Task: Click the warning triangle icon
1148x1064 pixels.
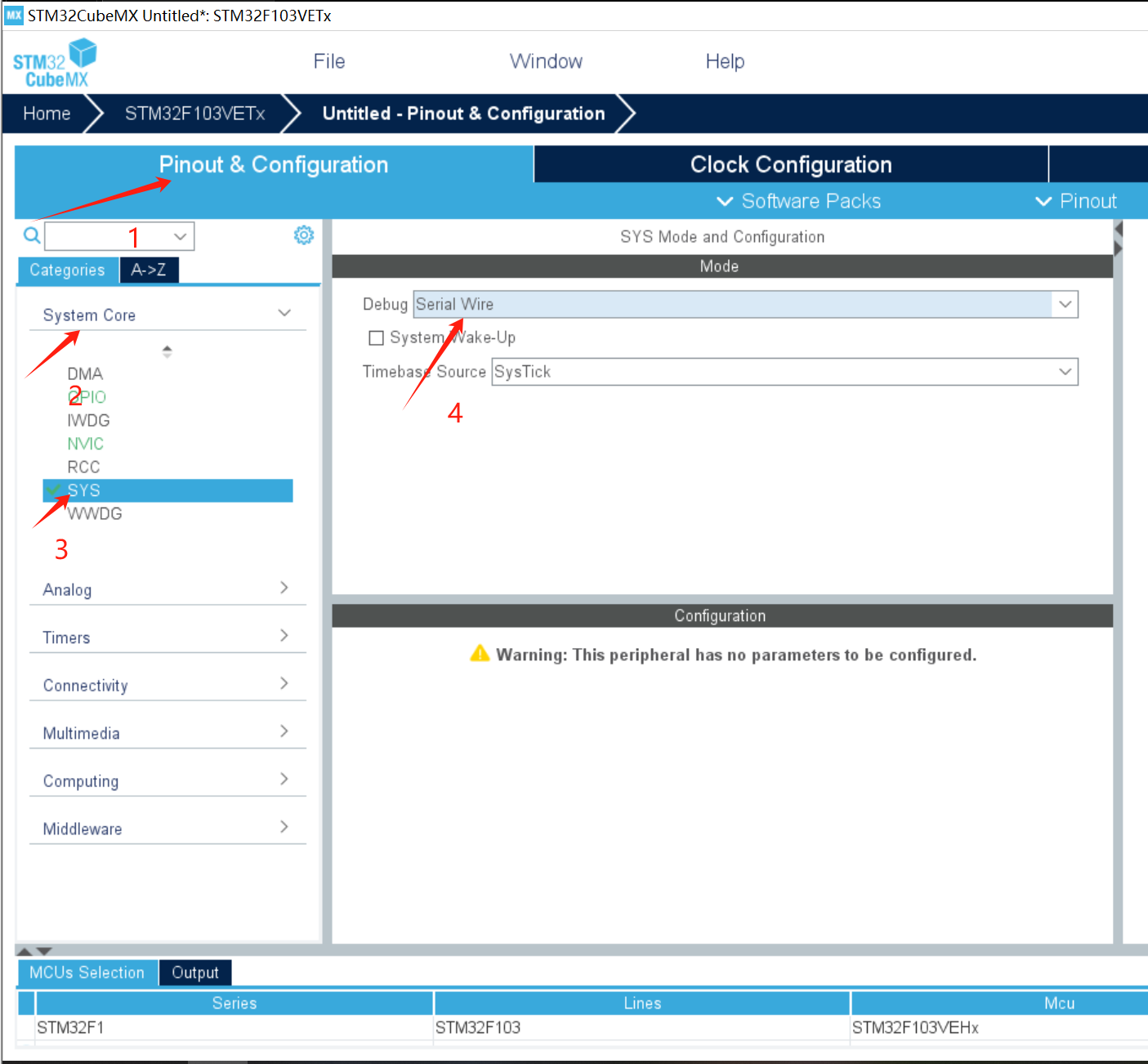Action: tap(480, 653)
